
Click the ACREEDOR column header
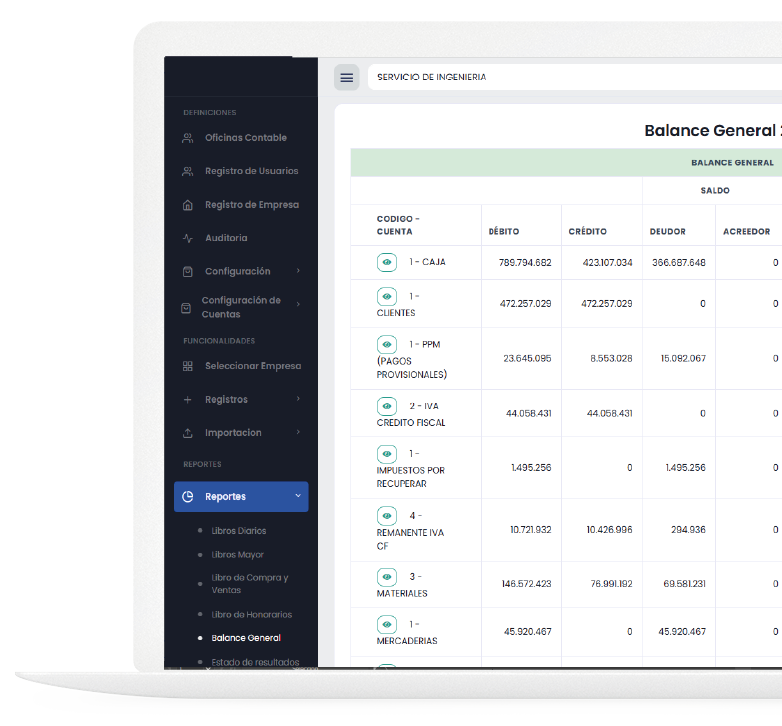click(x=747, y=232)
